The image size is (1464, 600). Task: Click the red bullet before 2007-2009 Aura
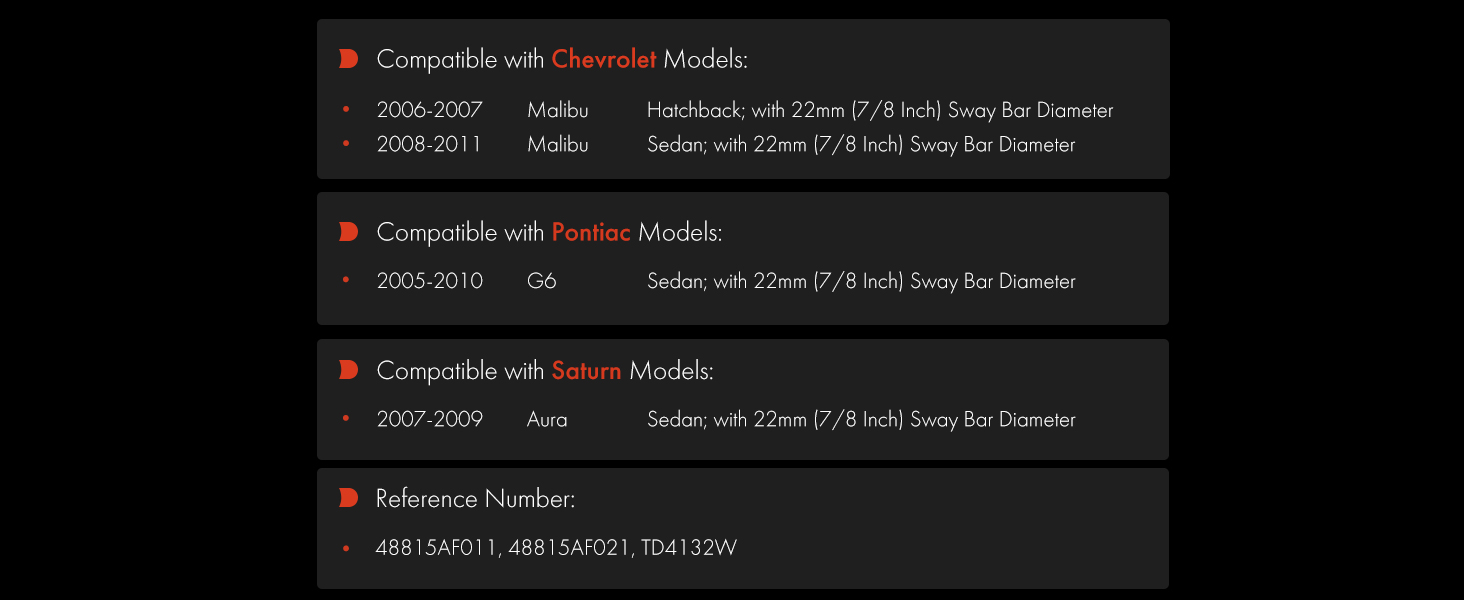[346, 419]
